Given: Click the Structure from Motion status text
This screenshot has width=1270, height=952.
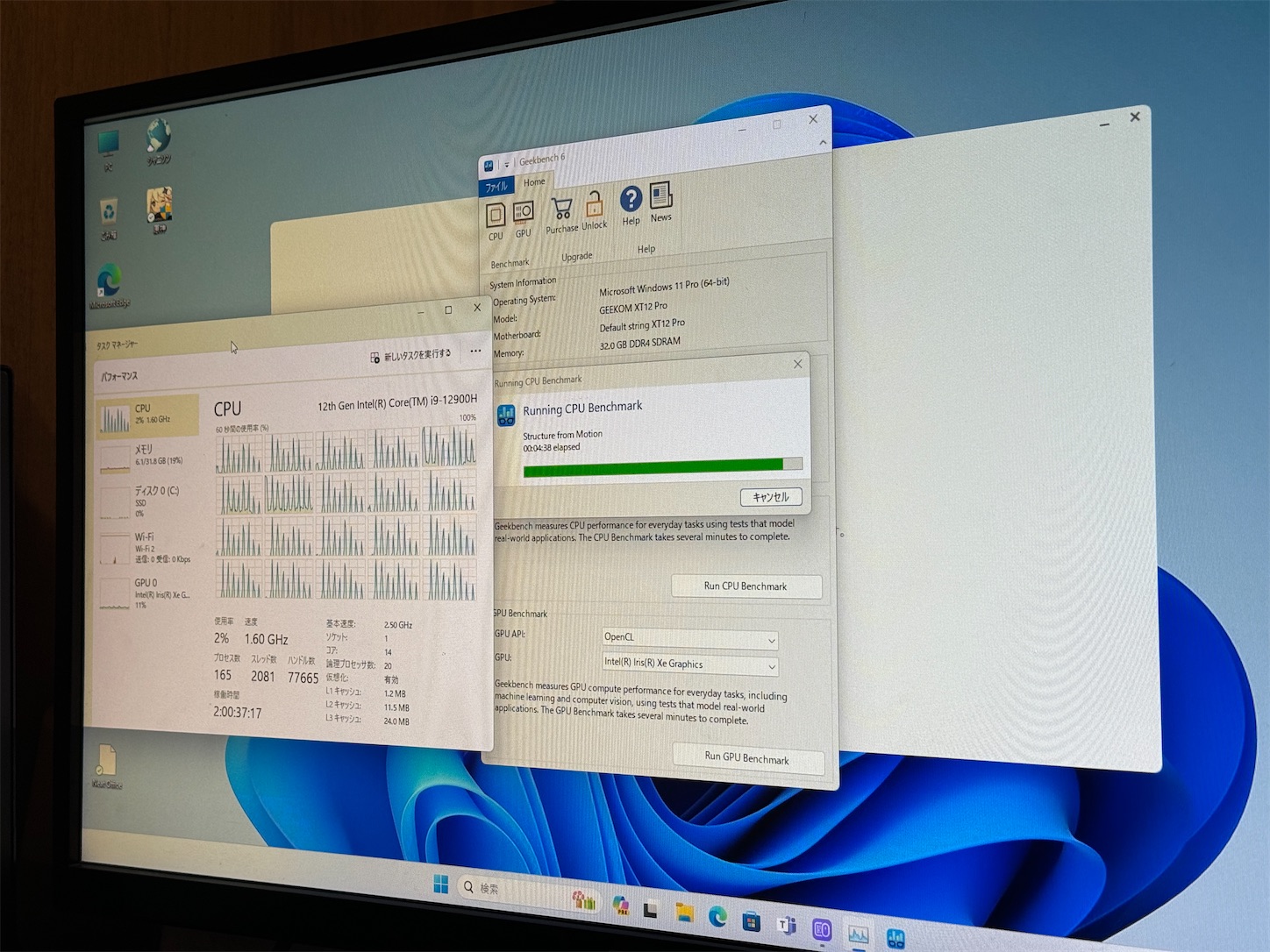Looking at the screenshot, I should [562, 435].
